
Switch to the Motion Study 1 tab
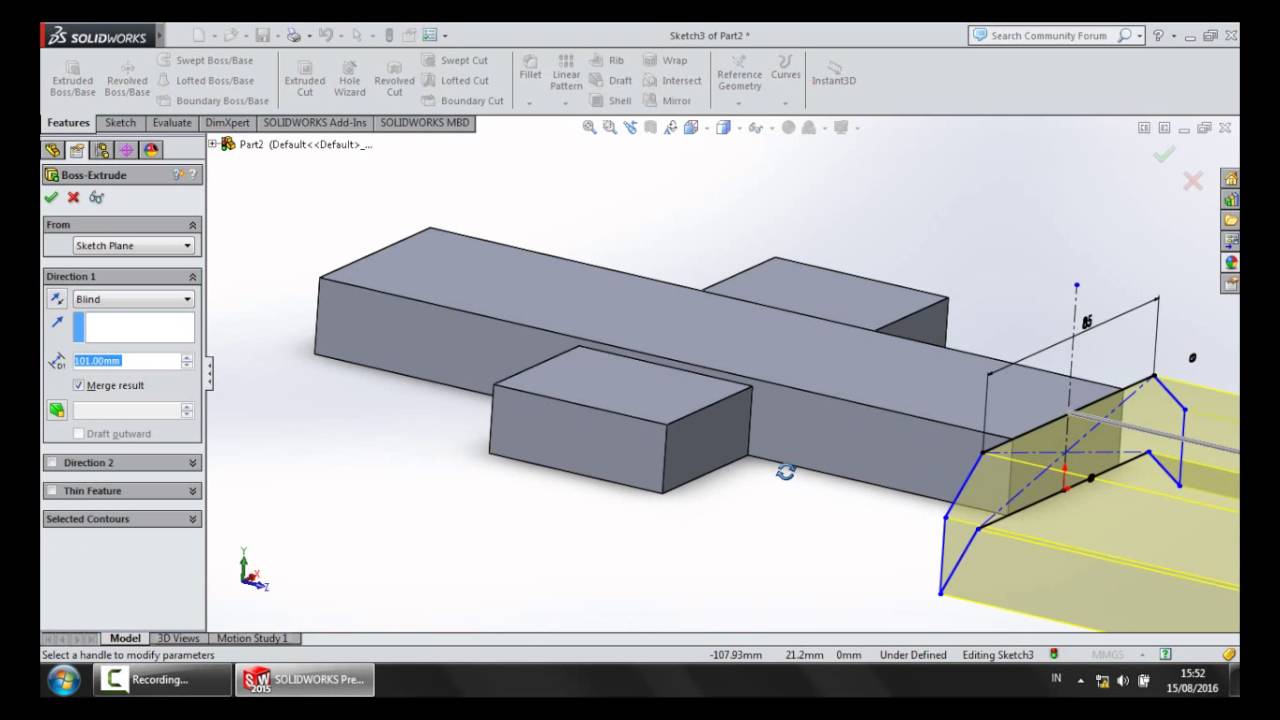click(252, 638)
